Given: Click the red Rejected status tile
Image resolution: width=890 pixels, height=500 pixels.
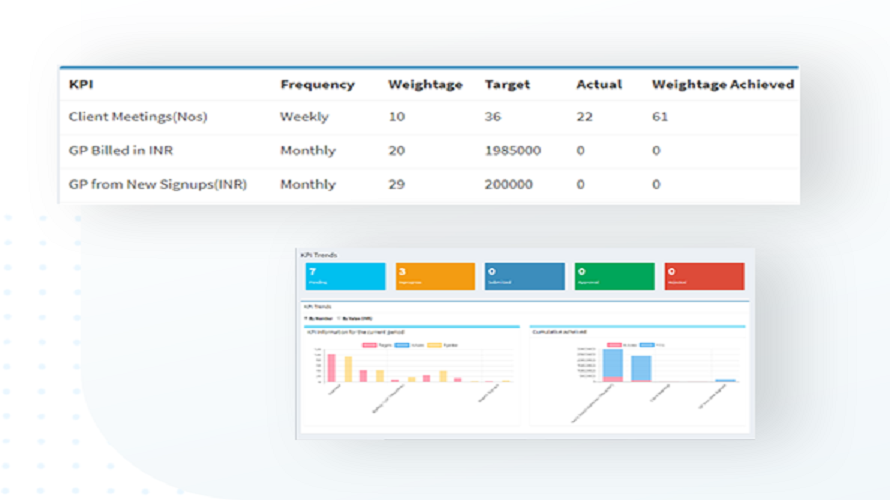Looking at the screenshot, I should [704, 276].
